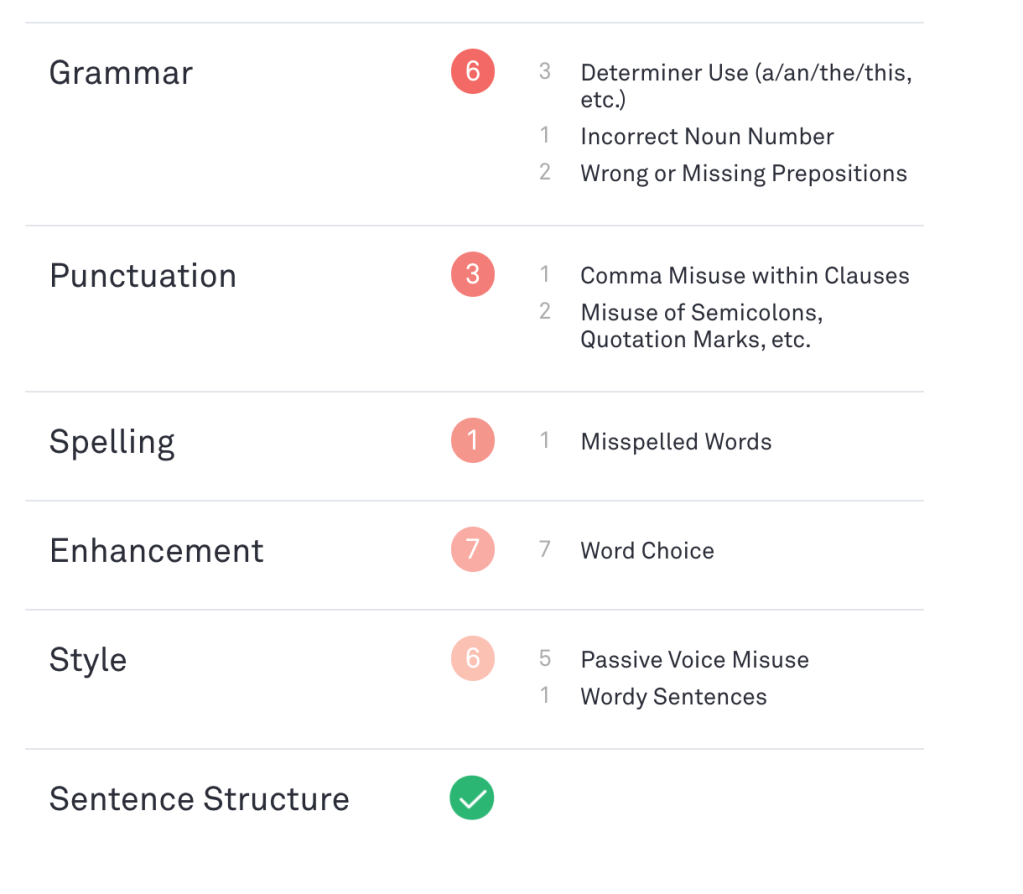The image size is (1023, 894).
Task: Open the Grammar category heading
Action: pyautogui.click(x=121, y=73)
